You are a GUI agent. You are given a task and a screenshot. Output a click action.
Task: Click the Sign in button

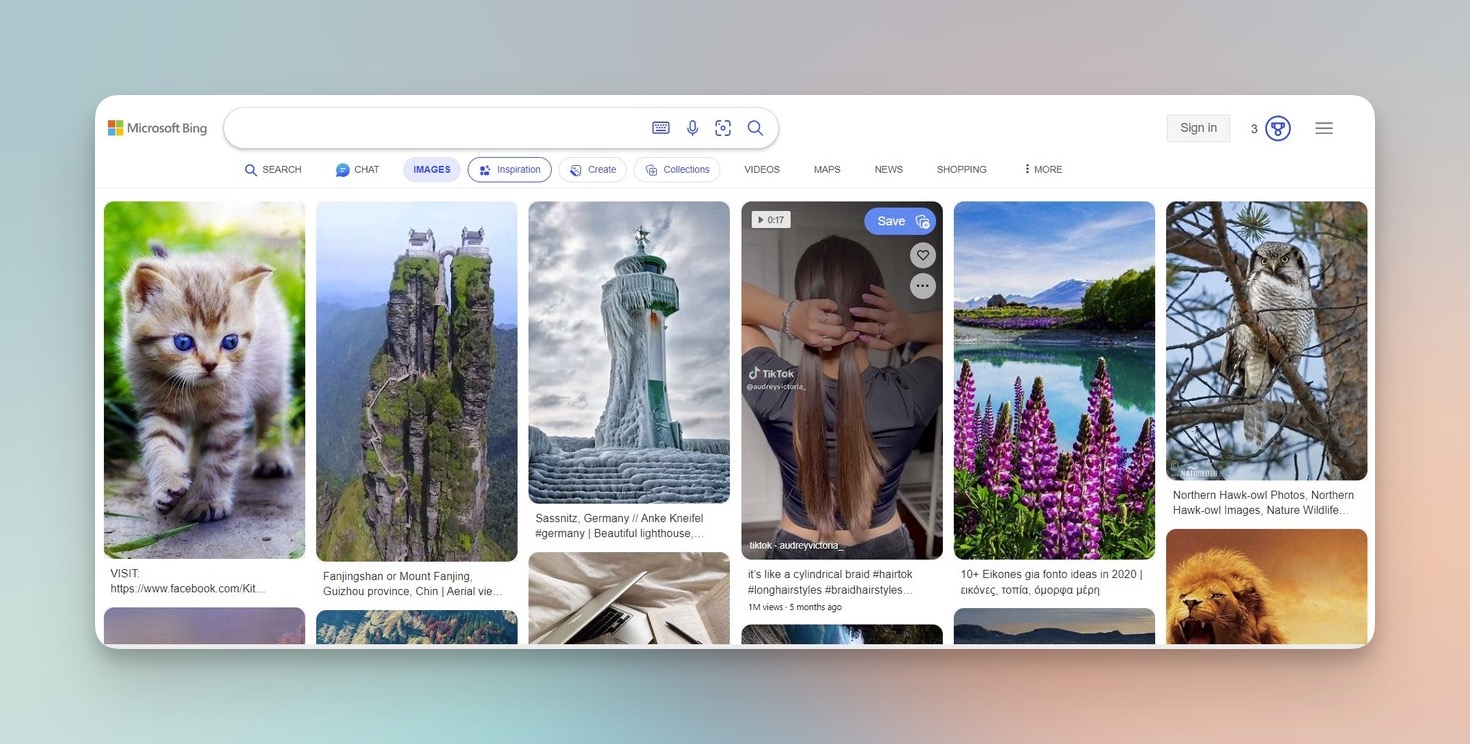1197,127
